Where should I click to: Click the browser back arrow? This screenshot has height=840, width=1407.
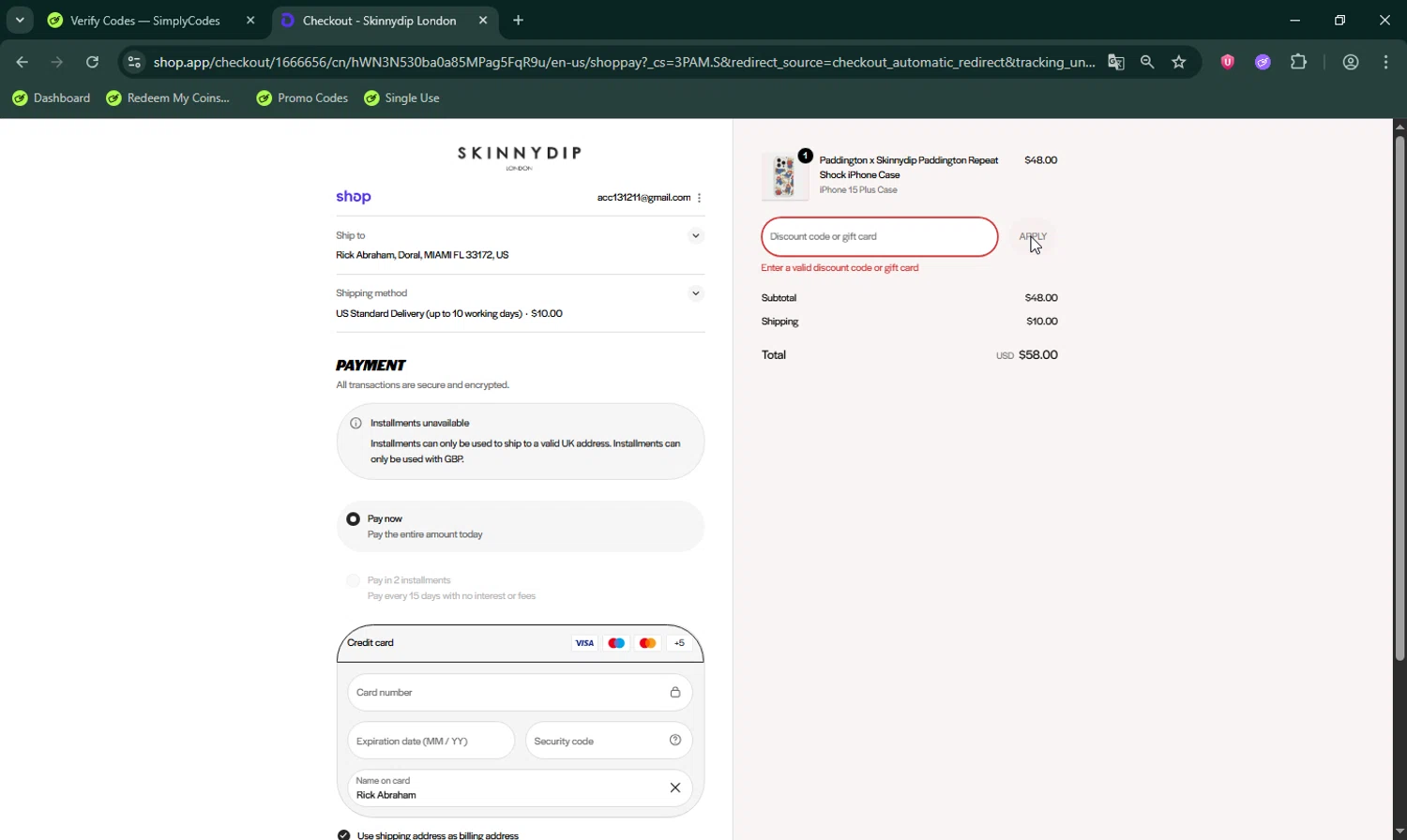coord(22,62)
